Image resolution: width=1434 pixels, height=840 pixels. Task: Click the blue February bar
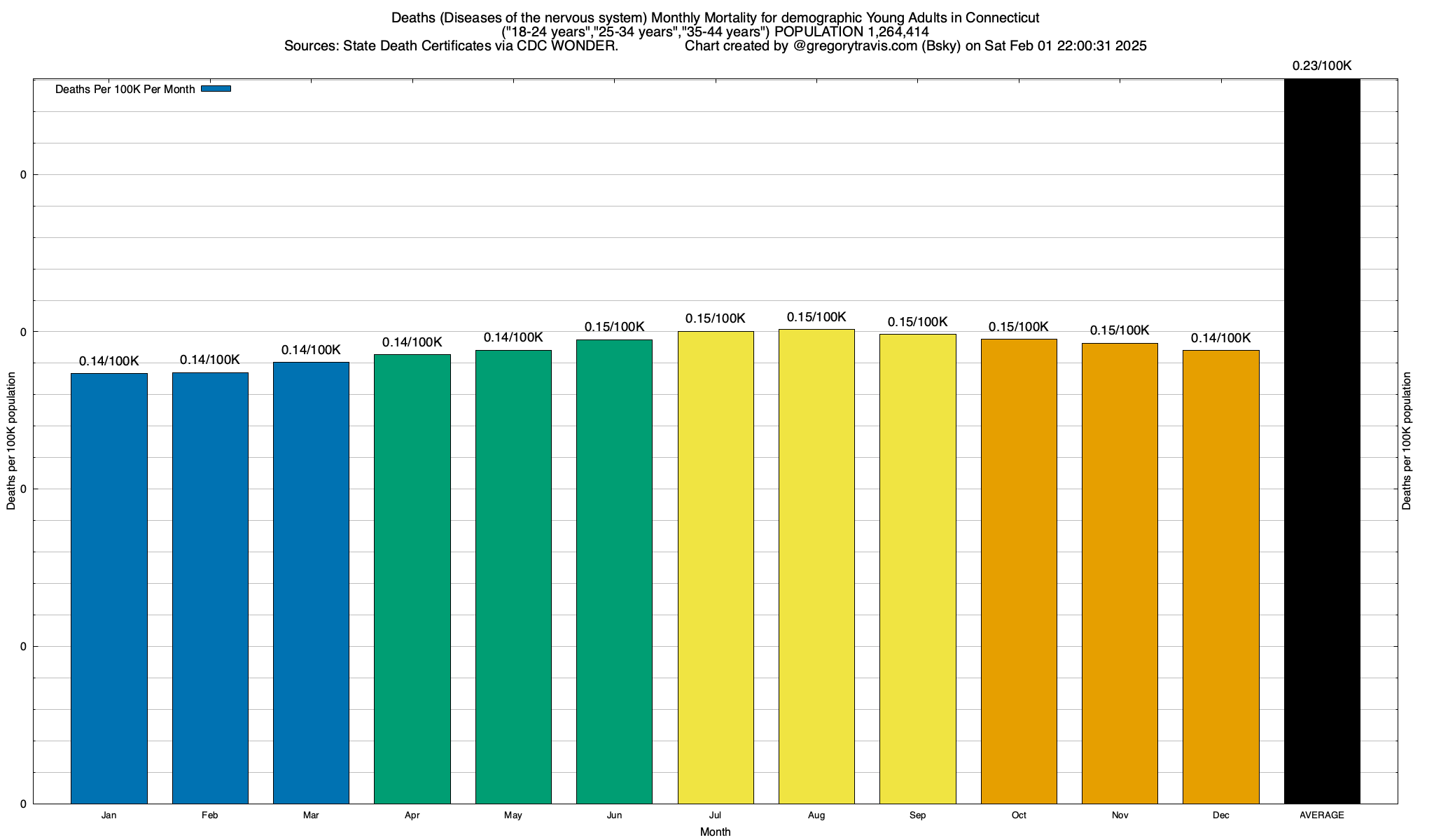tap(210, 588)
